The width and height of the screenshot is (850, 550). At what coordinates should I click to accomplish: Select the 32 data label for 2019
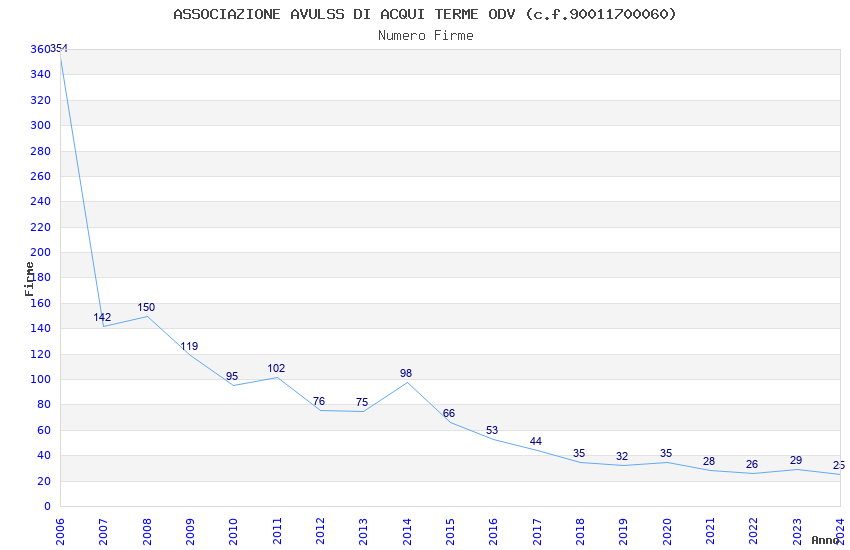(x=622, y=456)
